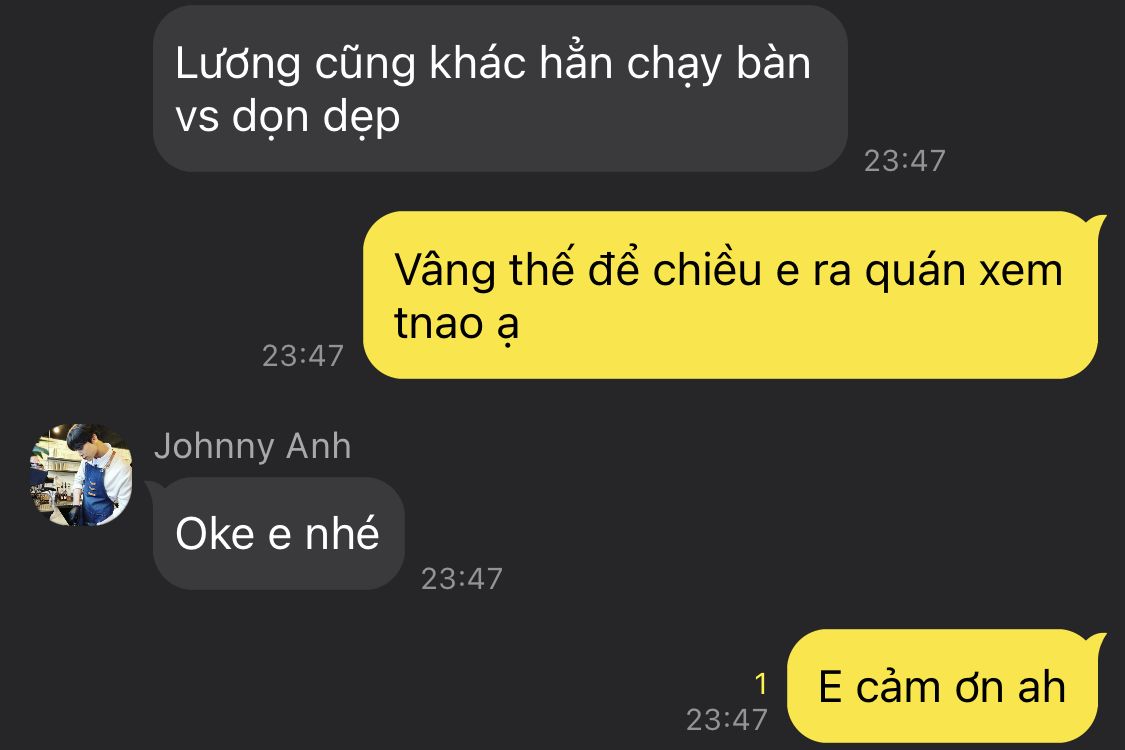The width and height of the screenshot is (1125, 750).
Task: Click the text "tnao ạ" in the yellow bubble
Action: coord(456,325)
